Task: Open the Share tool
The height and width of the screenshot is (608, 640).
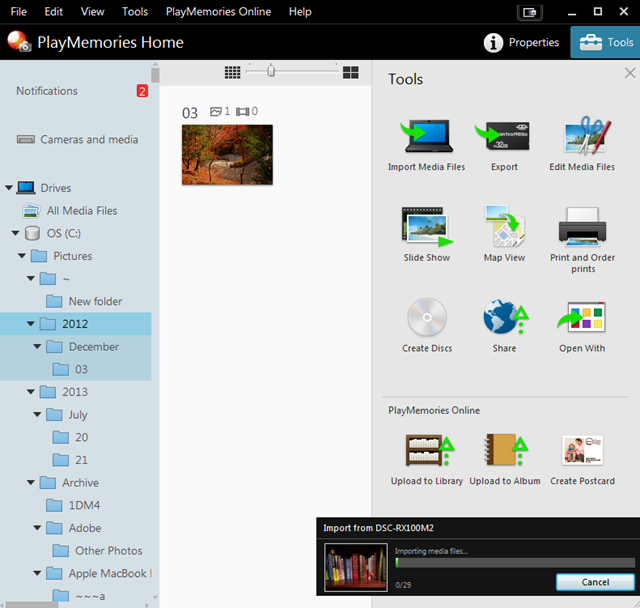Action: point(504,325)
